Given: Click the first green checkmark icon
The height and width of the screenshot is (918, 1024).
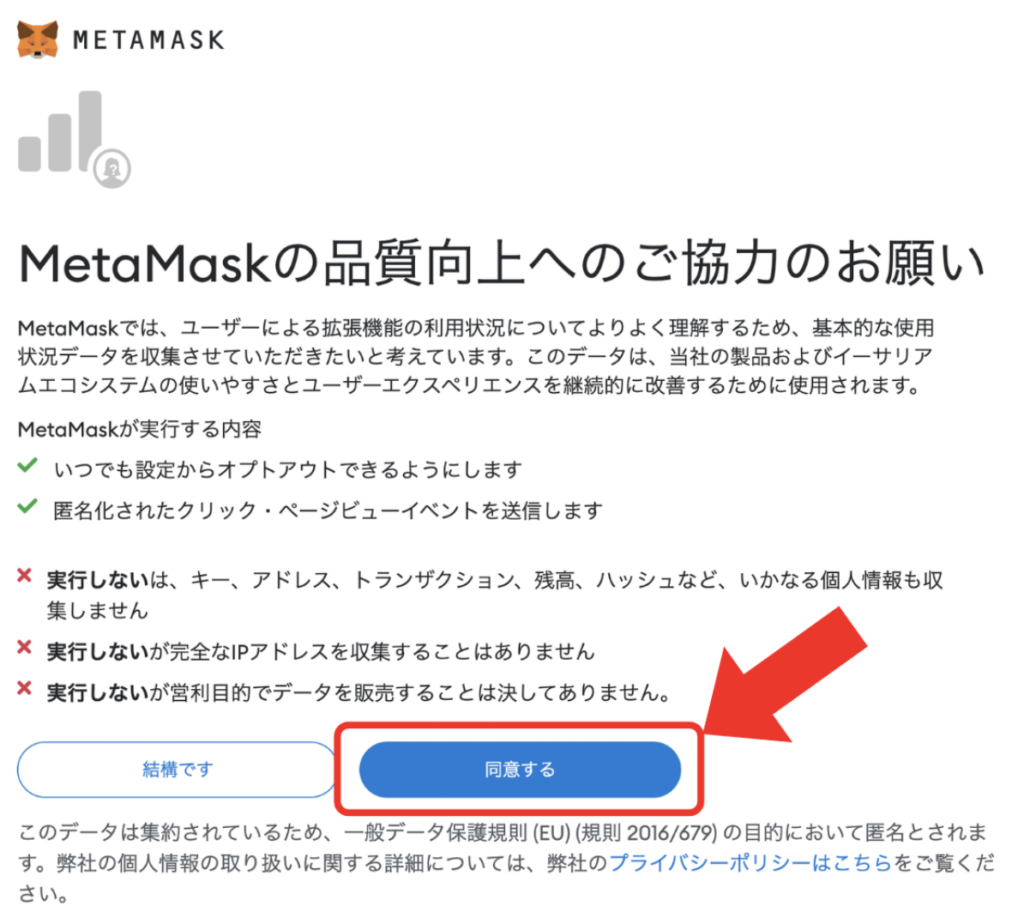Looking at the screenshot, I should pyautogui.click(x=27, y=466).
